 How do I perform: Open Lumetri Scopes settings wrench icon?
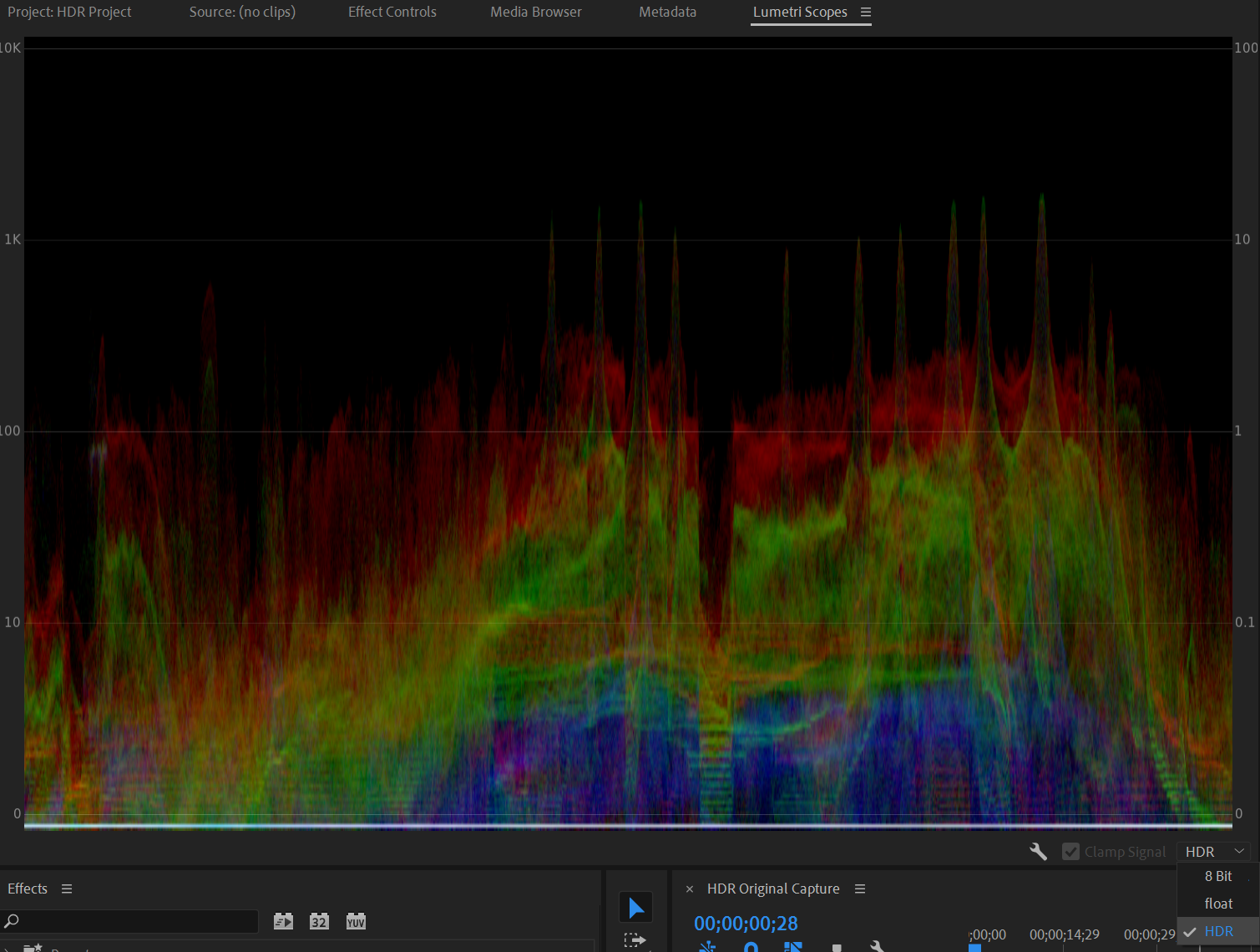pos(1038,851)
